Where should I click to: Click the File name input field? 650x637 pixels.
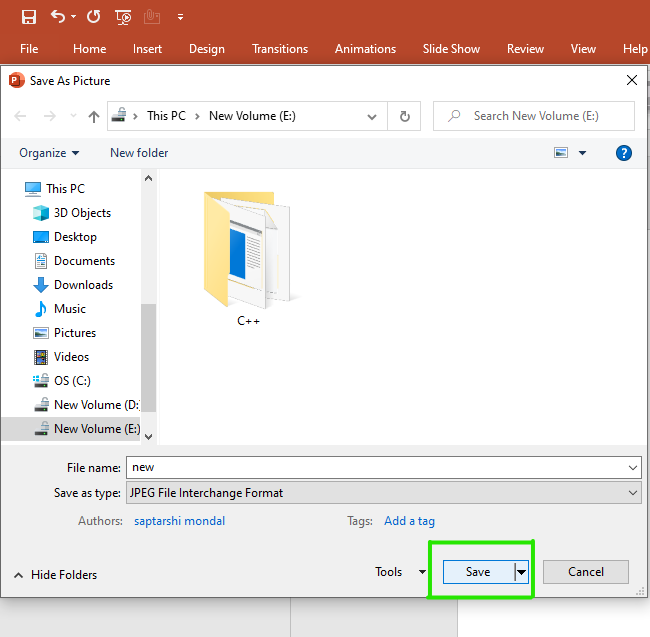[x=376, y=467]
